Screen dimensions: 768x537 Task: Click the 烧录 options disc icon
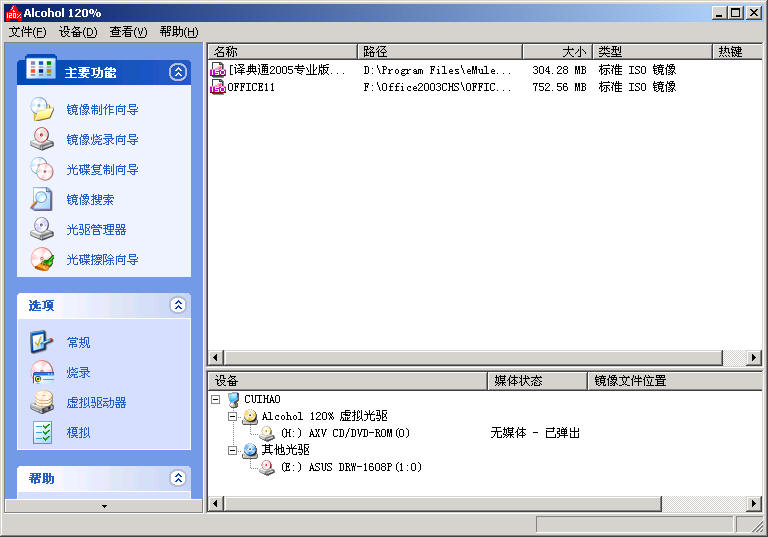click(42, 372)
